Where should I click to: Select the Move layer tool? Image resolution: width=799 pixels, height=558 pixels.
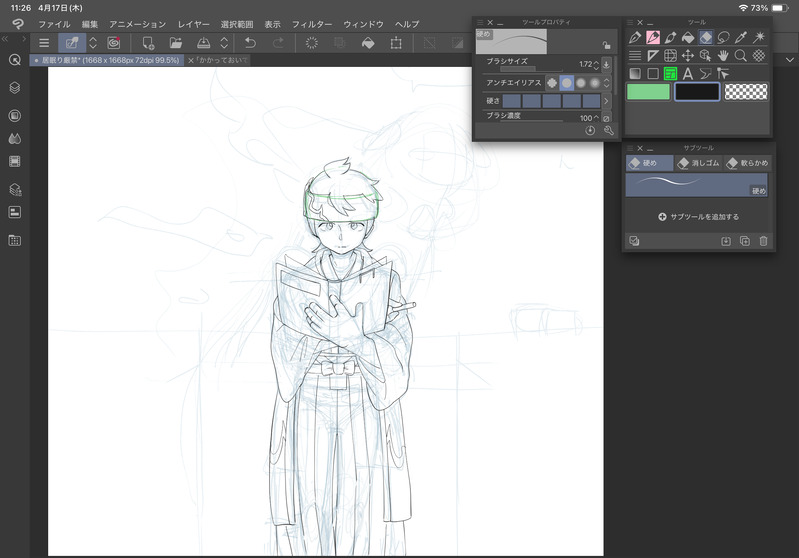[x=688, y=56]
